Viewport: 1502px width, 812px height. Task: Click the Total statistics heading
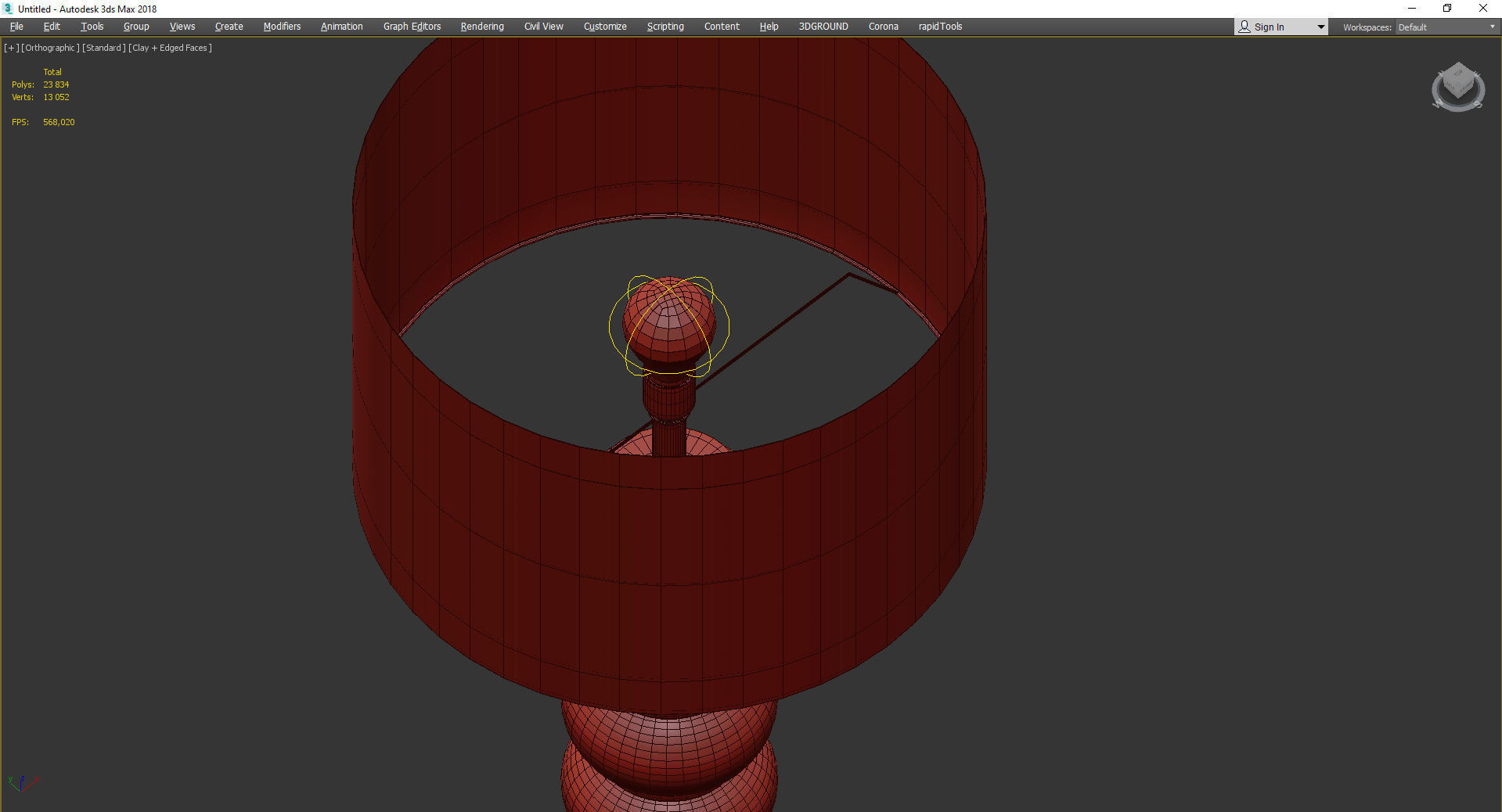coord(52,72)
